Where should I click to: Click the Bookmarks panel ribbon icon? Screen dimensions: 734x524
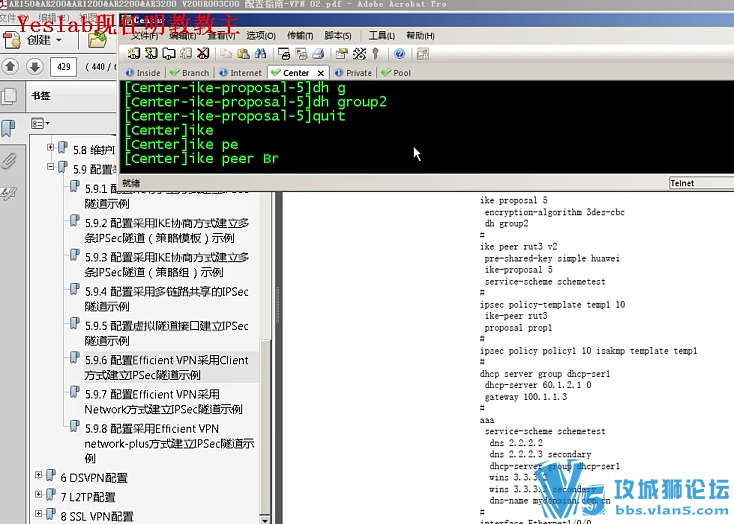(x=8, y=127)
